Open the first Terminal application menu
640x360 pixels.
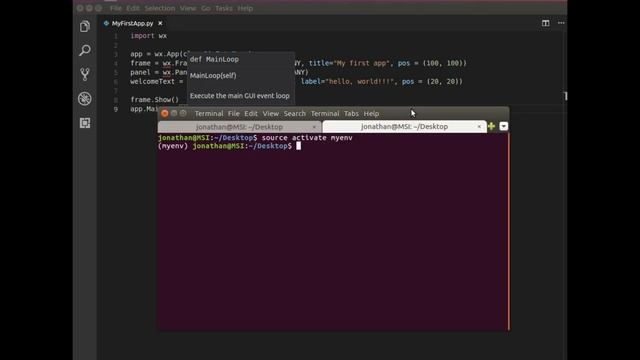click(x=209, y=113)
